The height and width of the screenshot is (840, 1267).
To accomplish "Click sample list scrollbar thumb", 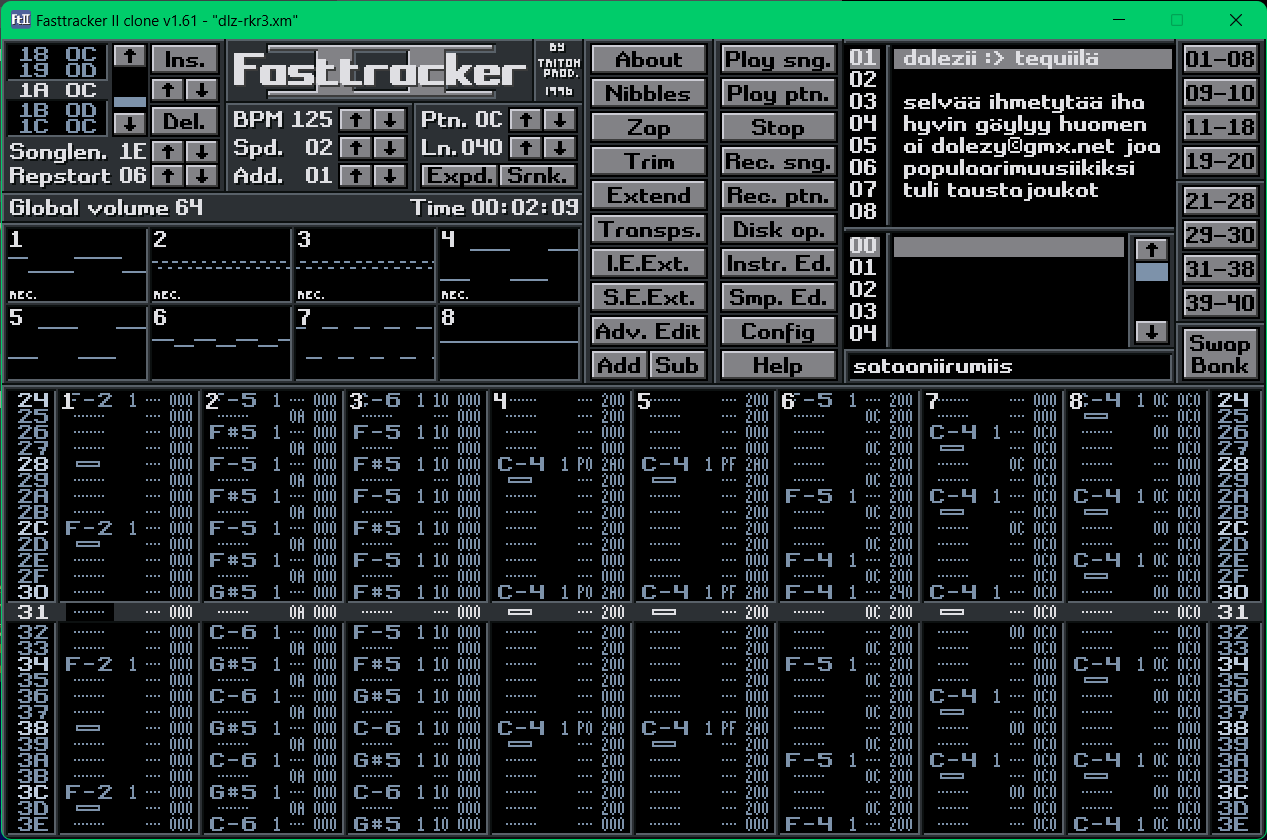I will 1152,272.
